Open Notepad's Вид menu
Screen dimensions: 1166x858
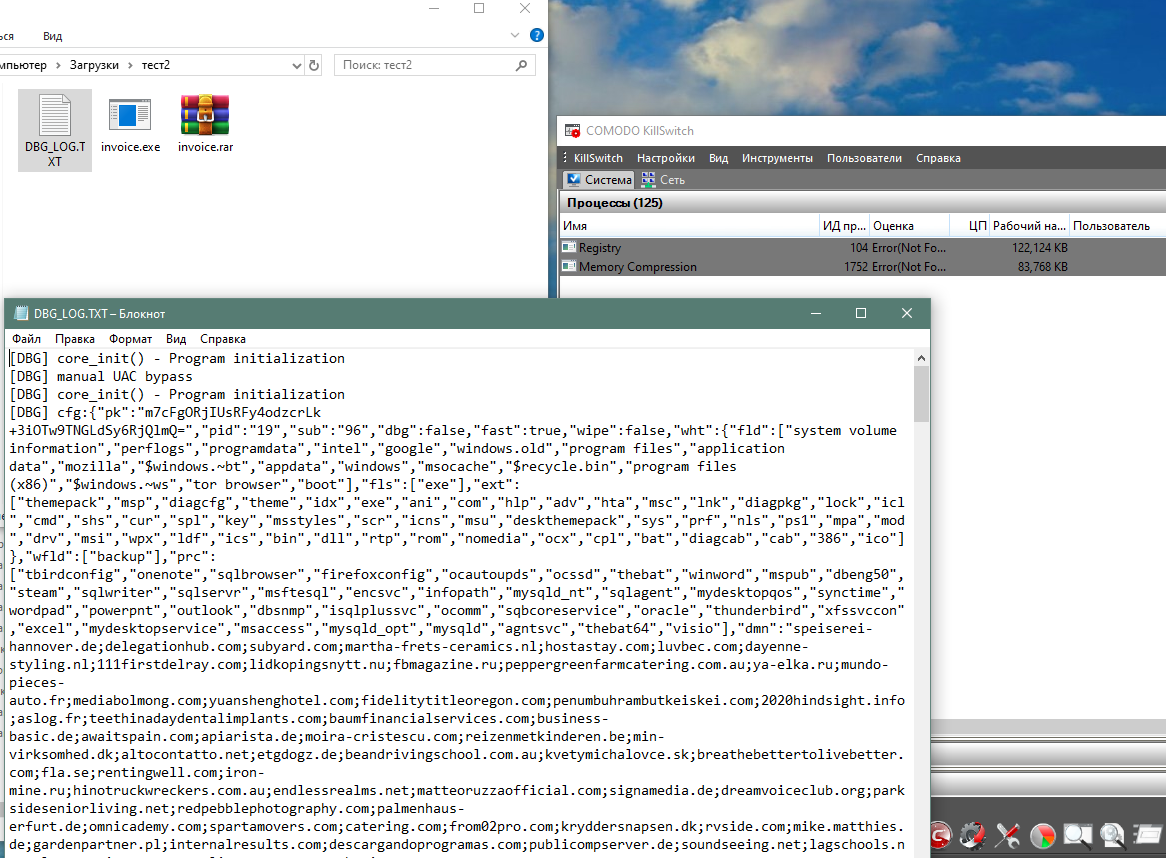click(x=175, y=339)
